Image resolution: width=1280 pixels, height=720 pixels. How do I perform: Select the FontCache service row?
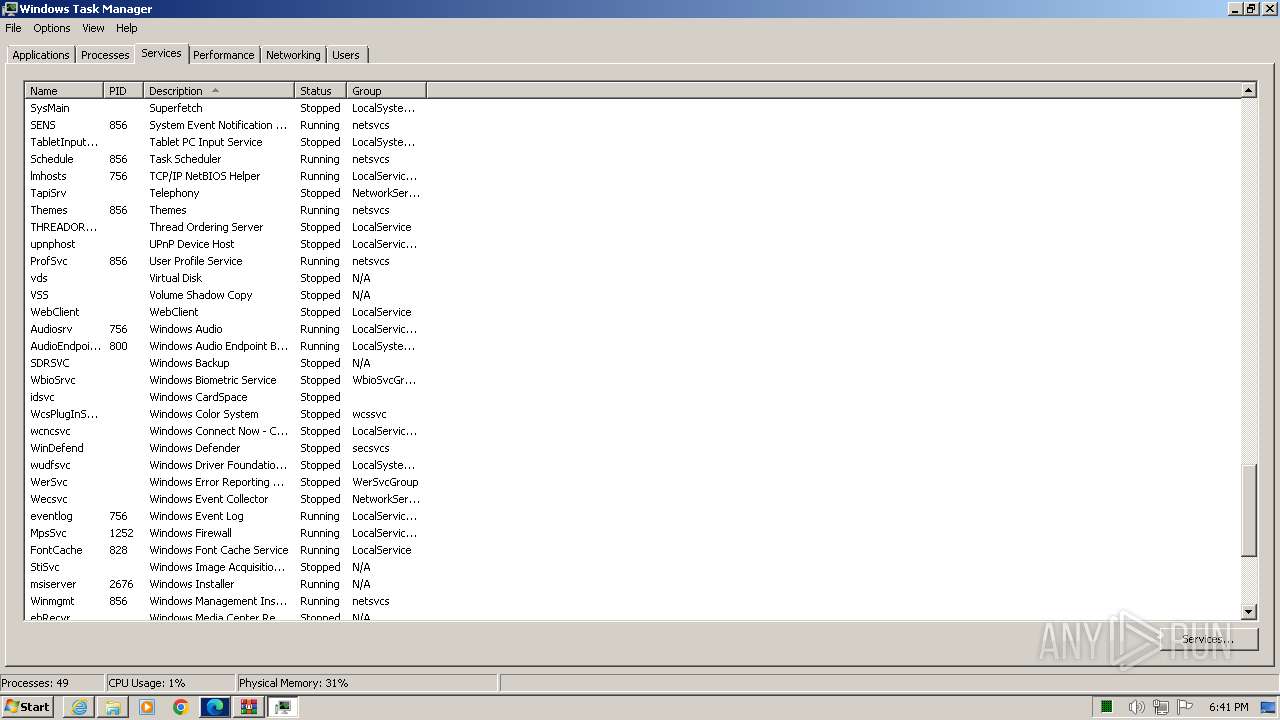click(x=225, y=550)
